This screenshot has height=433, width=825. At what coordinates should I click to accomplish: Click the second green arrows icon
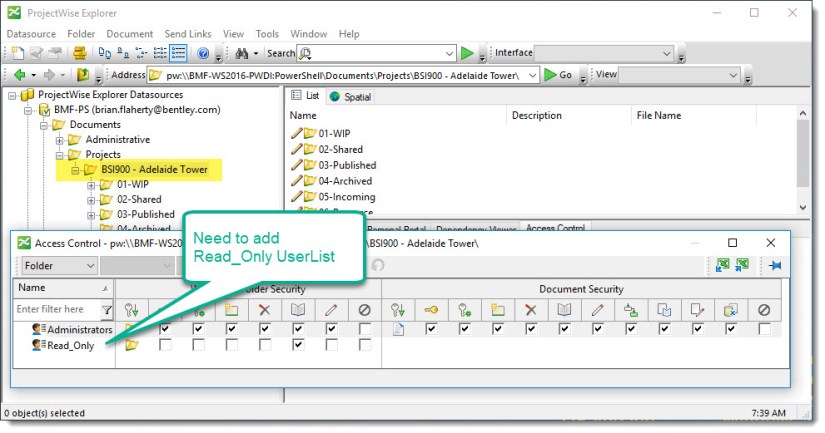pos(742,265)
